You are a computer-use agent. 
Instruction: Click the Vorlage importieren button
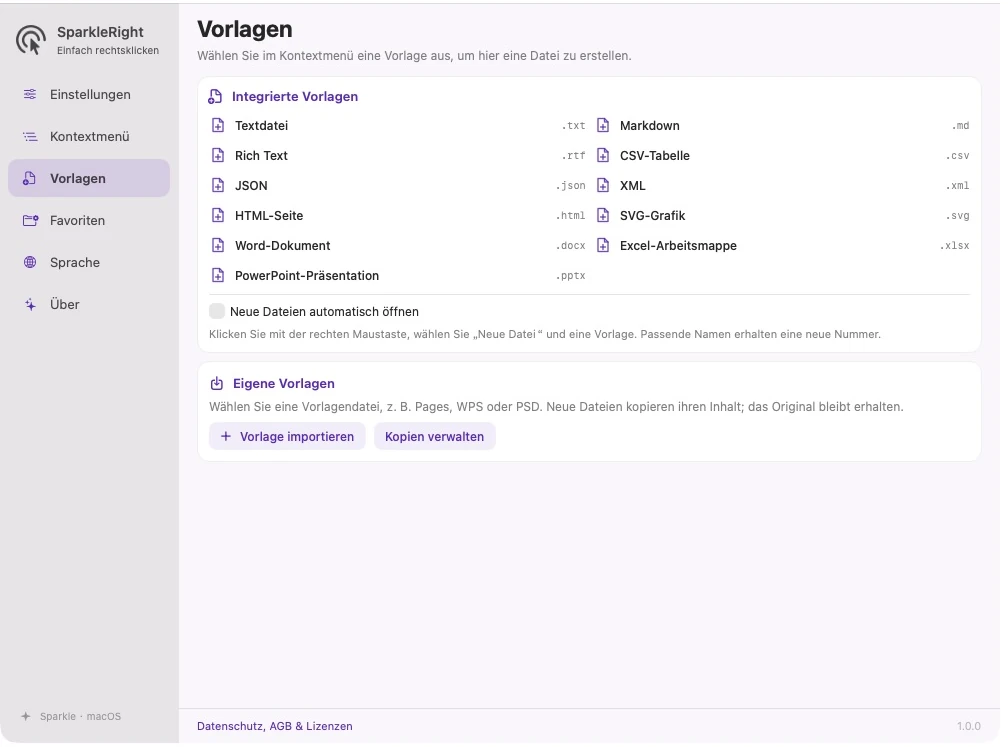[x=287, y=436]
